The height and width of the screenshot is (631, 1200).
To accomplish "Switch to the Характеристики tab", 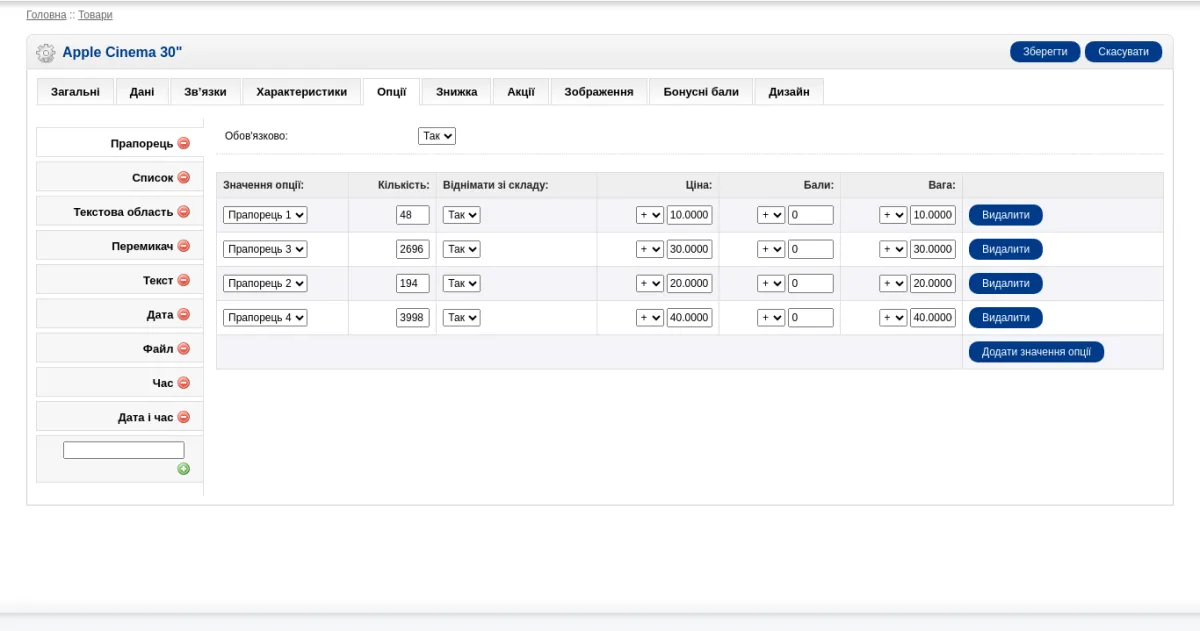I will click(302, 92).
